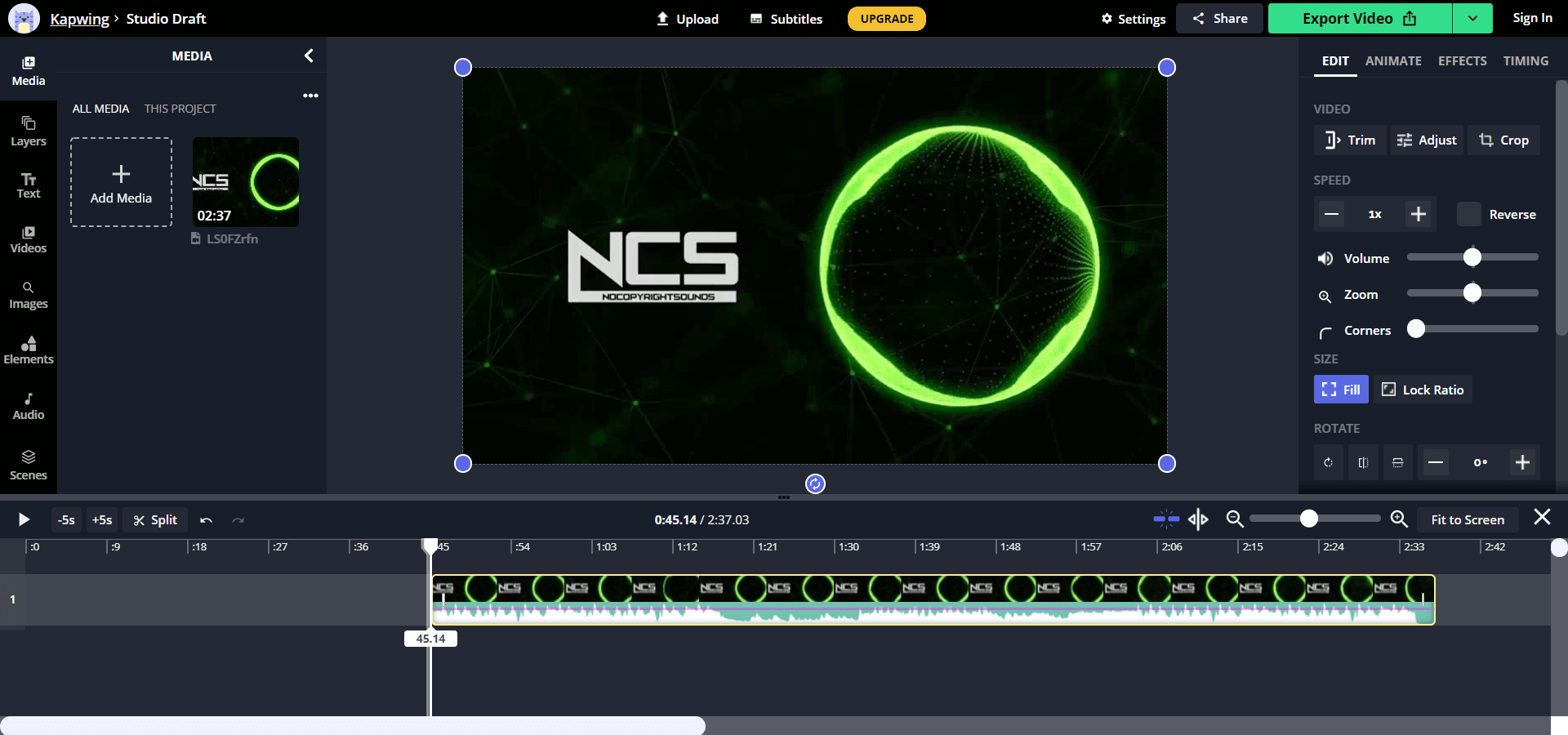Click the Upload button
This screenshot has height=735, width=1568.
coord(688,18)
